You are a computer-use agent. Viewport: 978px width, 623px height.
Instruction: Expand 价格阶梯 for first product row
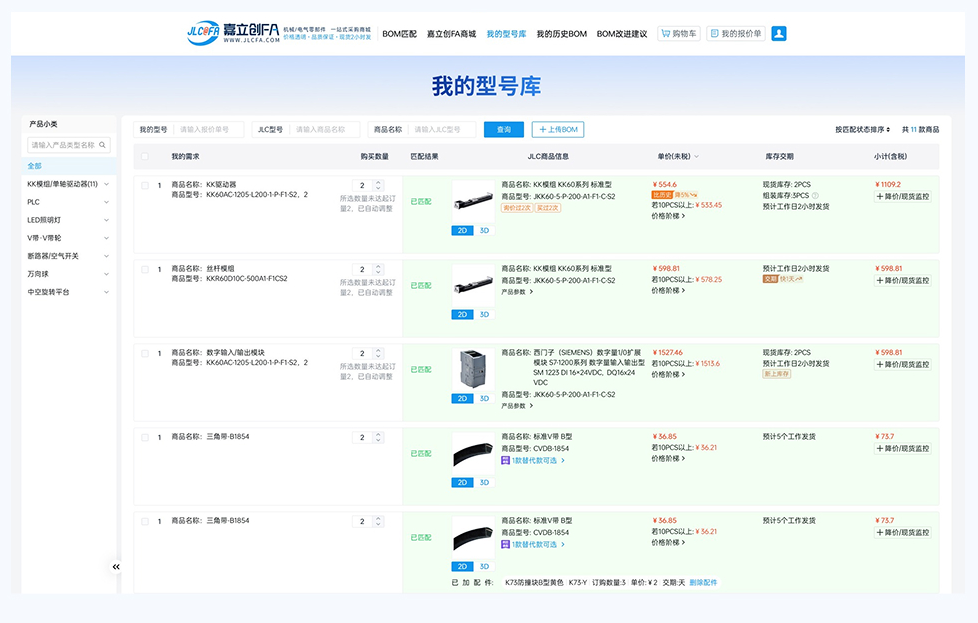[669, 216]
